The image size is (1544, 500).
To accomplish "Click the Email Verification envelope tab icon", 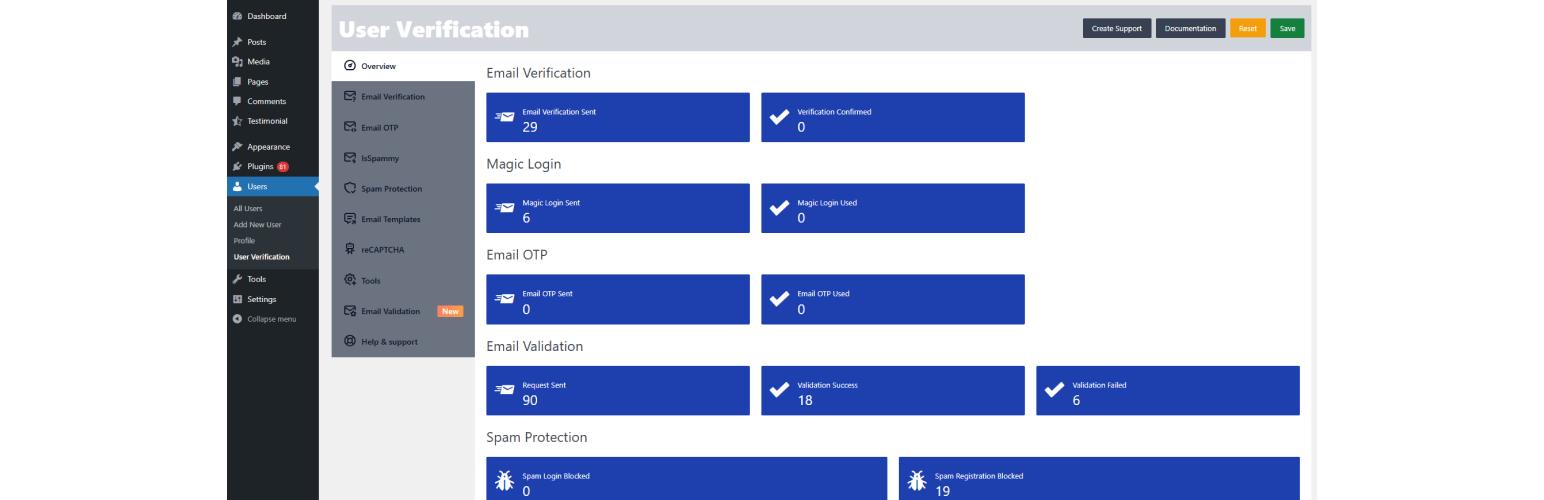I will pos(350,96).
